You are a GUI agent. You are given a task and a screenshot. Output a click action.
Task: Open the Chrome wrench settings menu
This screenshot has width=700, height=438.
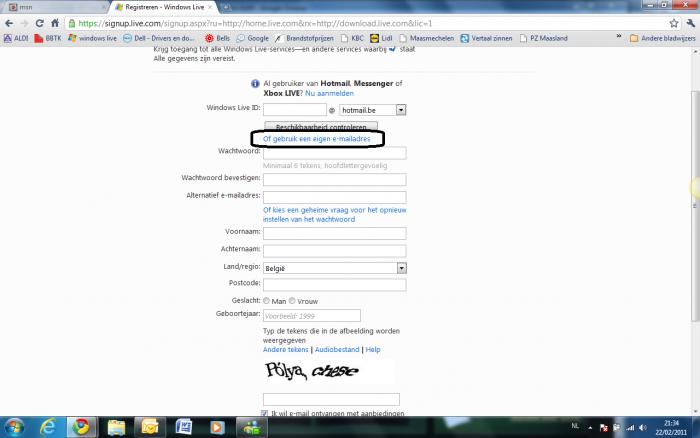(x=691, y=23)
